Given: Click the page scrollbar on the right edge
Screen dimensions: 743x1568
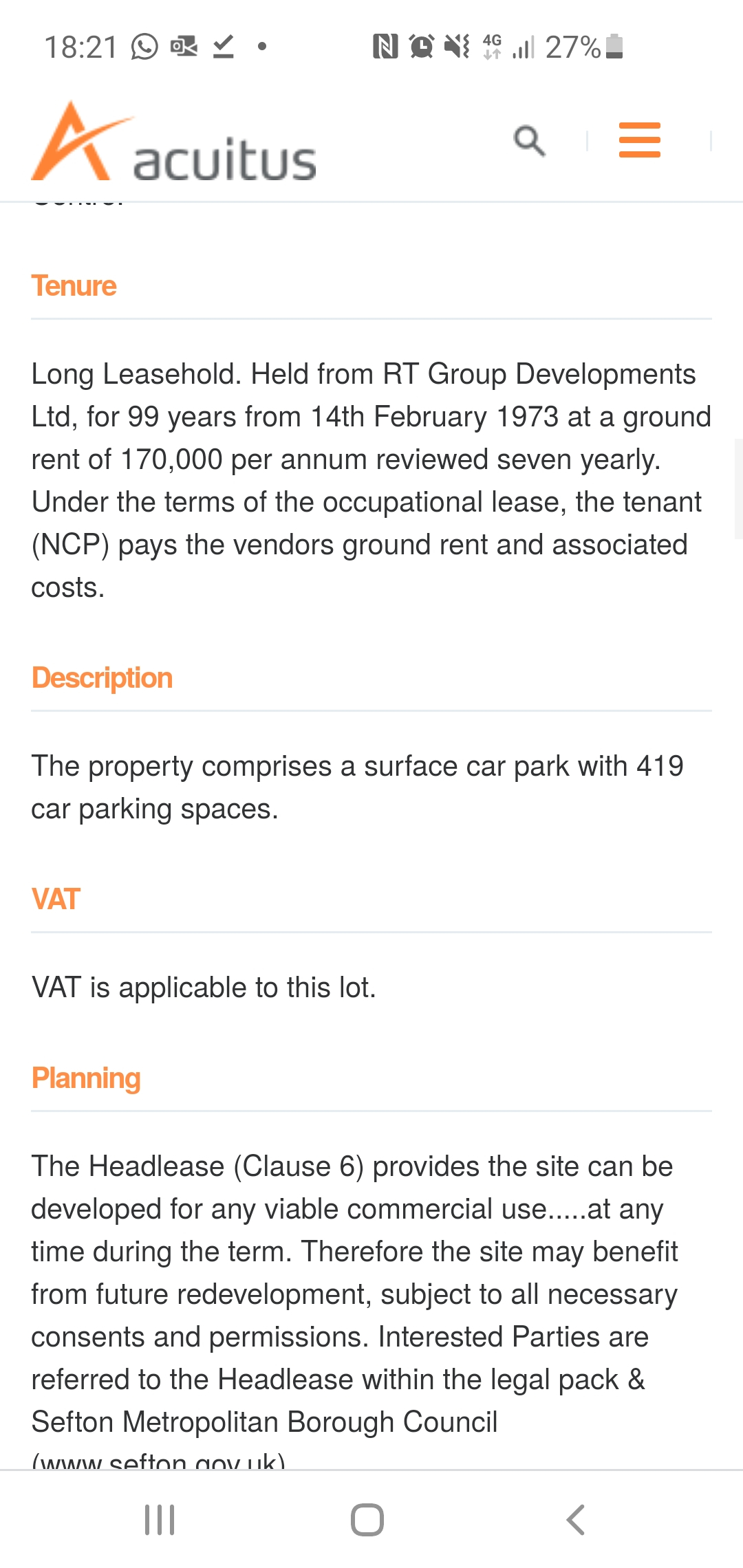Looking at the screenshot, I should (738, 488).
